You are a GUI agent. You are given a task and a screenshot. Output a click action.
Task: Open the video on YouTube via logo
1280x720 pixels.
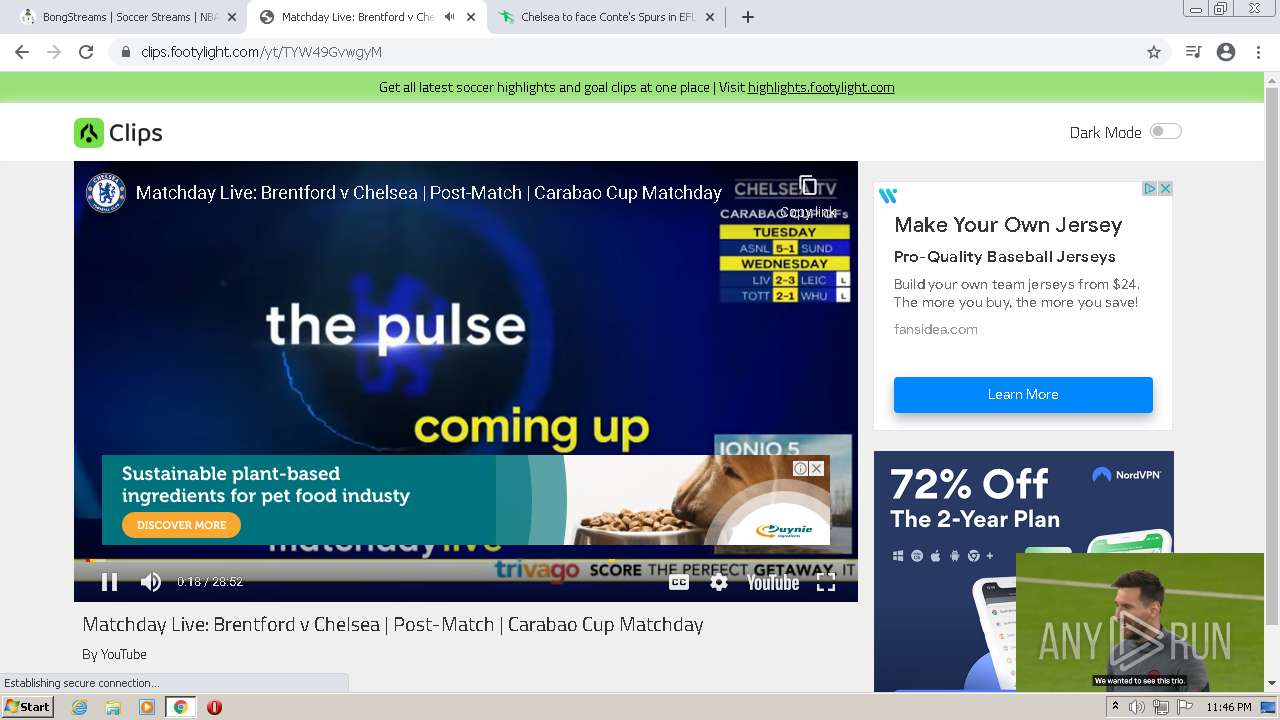point(773,582)
